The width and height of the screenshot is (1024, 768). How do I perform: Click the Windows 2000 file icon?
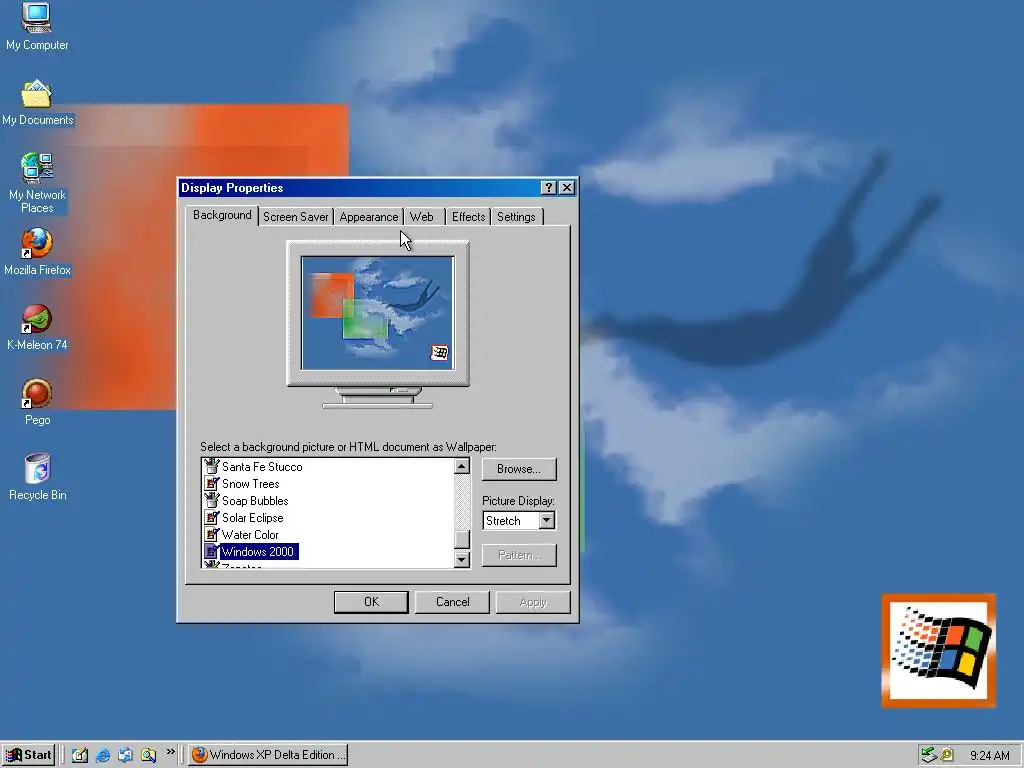pos(211,551)
